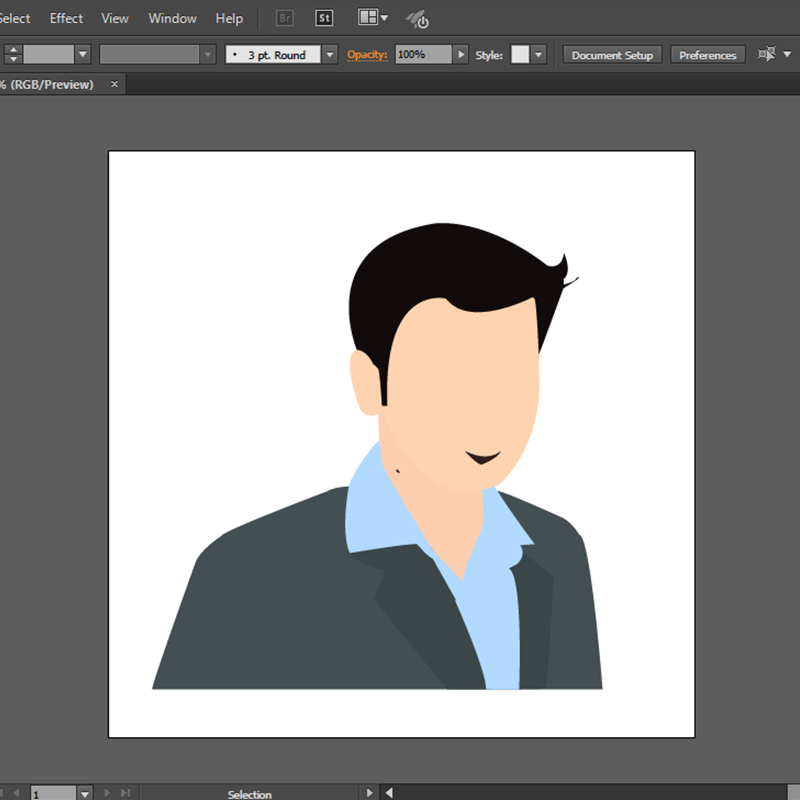The width and height of the screenshot is (800, 800).
Task: Click the Adobe Stock St icon
Action: [324, 18]
